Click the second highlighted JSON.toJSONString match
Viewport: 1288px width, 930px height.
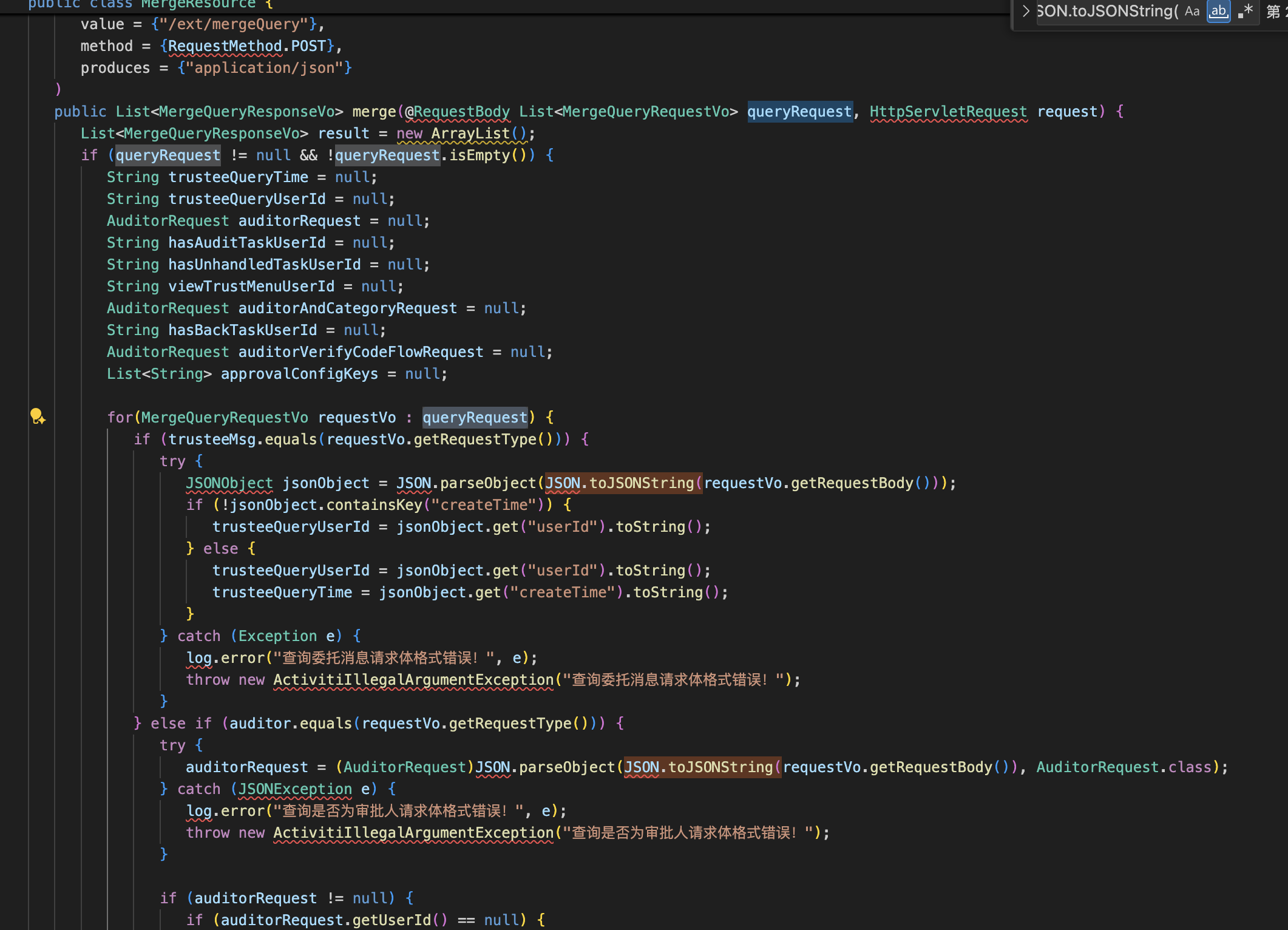tap(702, 767)
